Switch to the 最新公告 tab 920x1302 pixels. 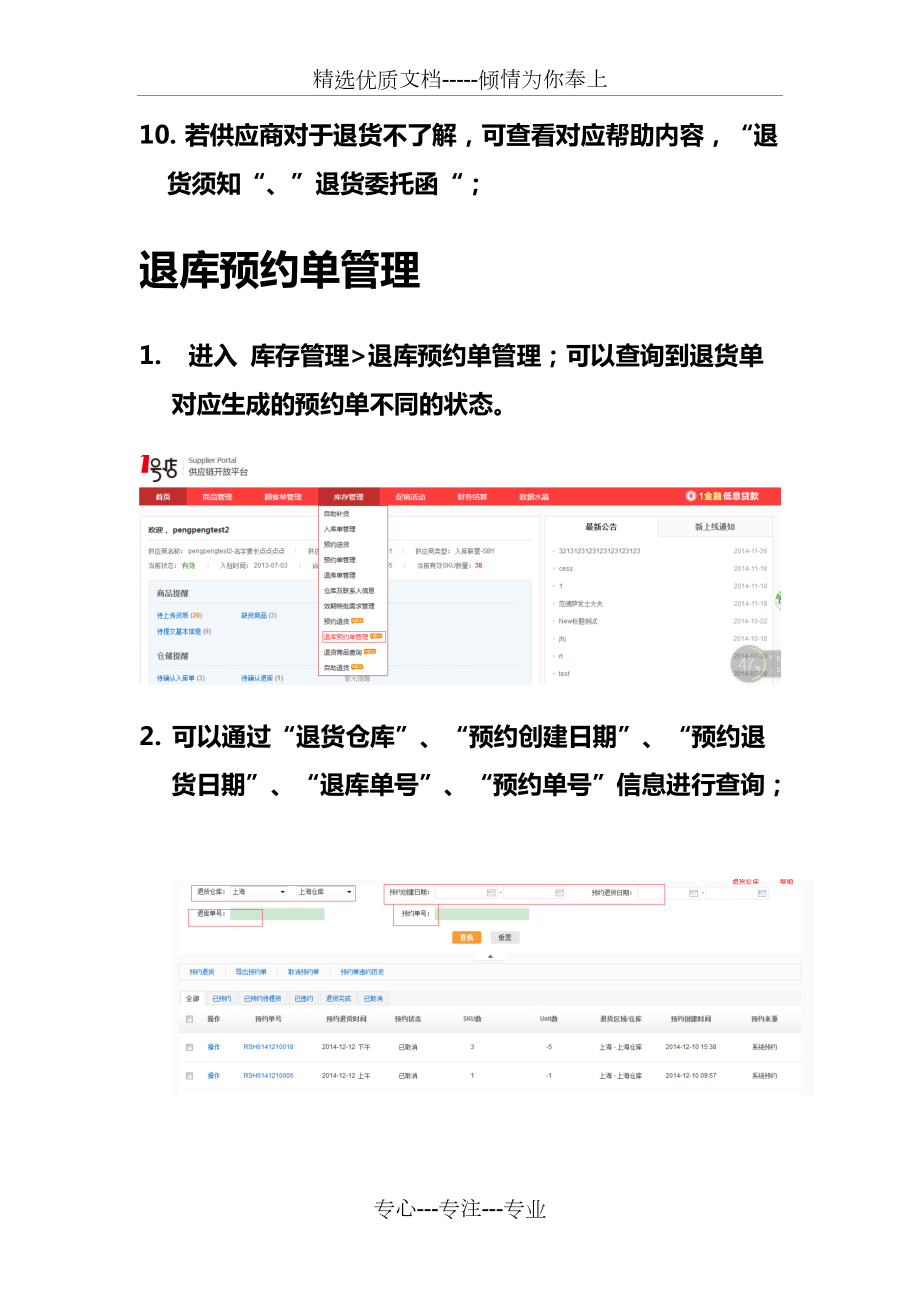pos(601,526)
